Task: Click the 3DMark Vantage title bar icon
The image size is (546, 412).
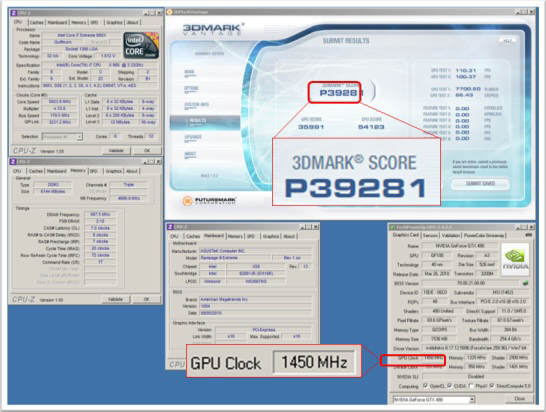Action: click(x=170, y=12)
